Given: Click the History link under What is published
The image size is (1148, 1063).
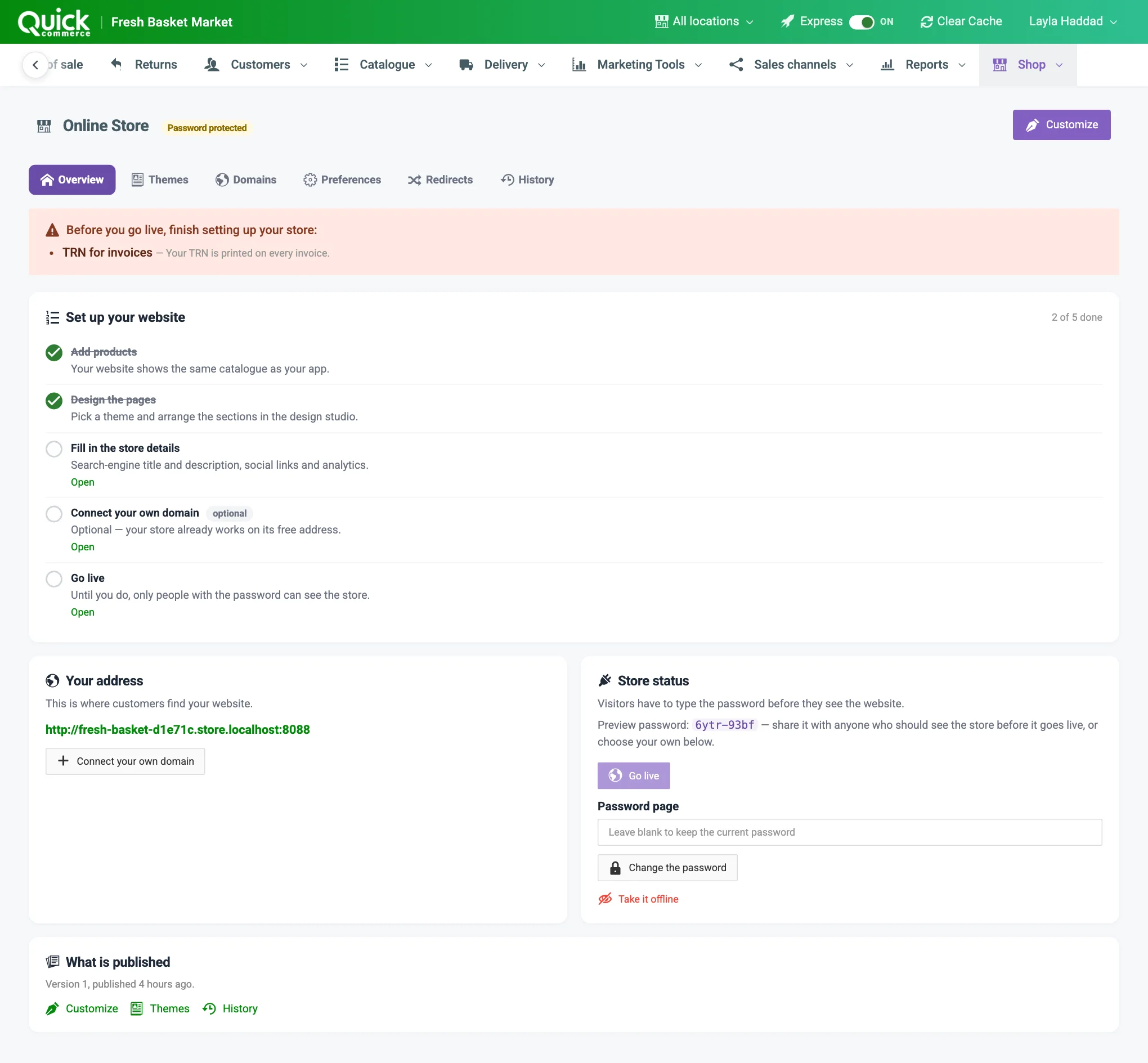Looking at the screenshot, I should click(x=230, y=1009).
